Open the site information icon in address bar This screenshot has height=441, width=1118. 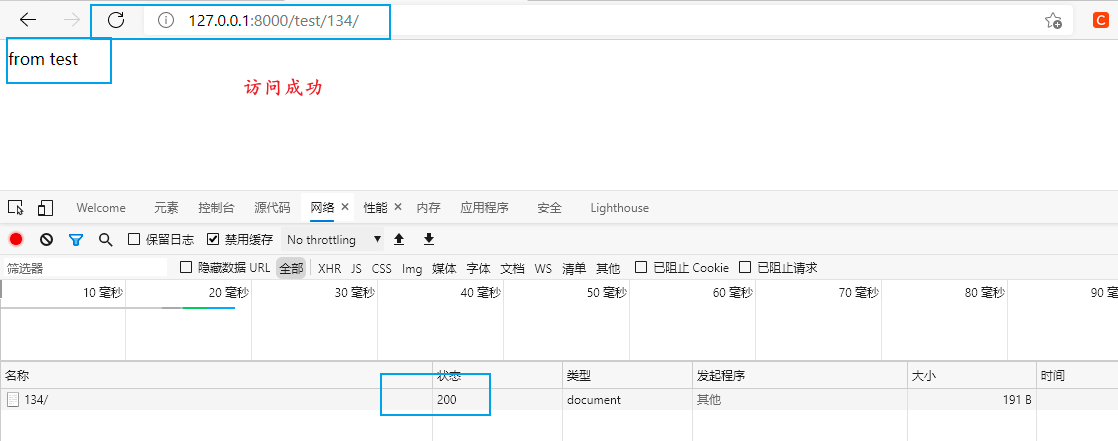[x=165, y=21]
